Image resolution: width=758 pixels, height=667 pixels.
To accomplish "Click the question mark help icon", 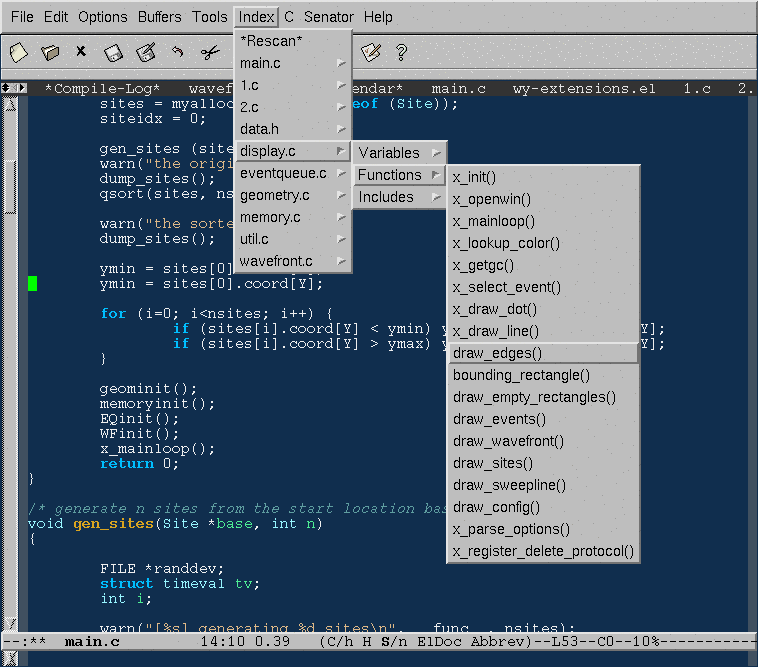I will pos(402,52).
